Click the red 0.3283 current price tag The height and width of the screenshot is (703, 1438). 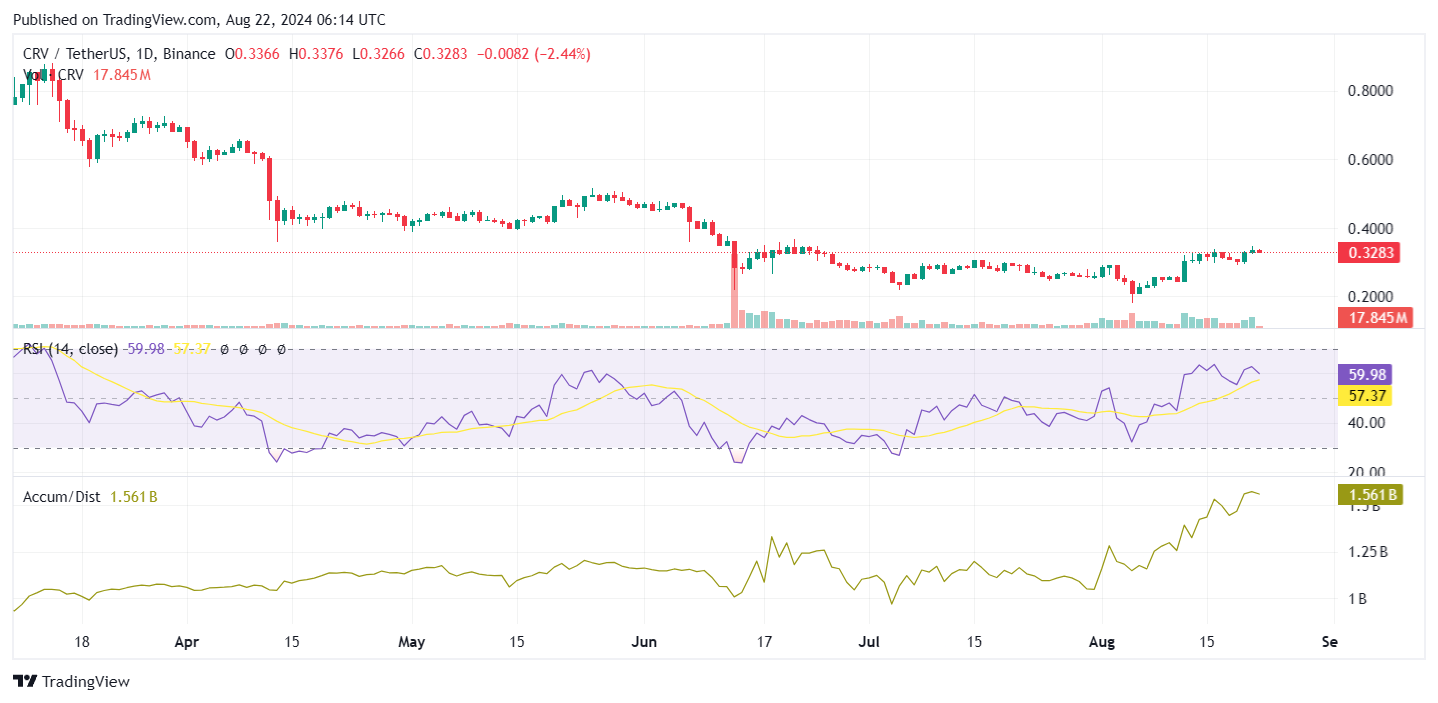pos(1367,253)
